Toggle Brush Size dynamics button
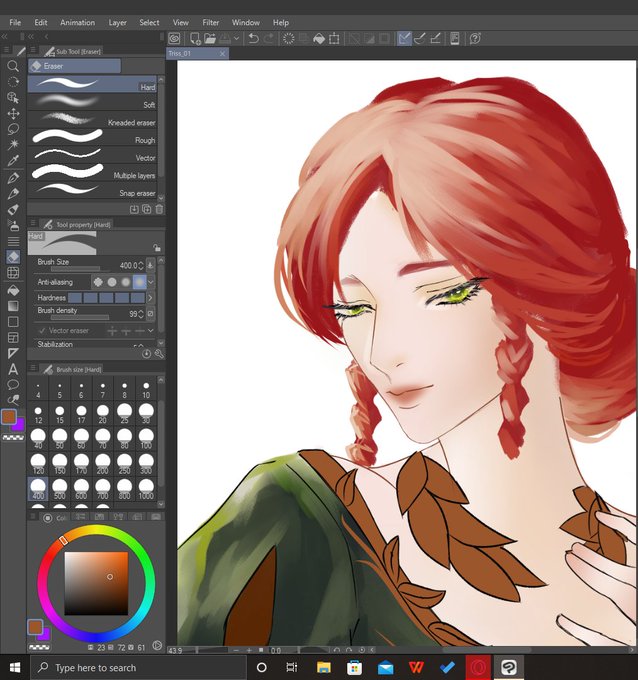 151,265
